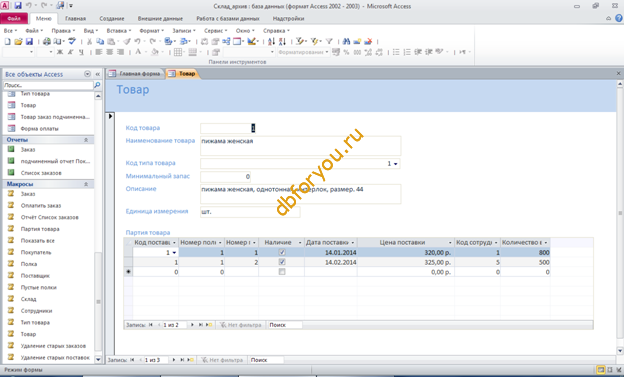
Task: Click the search magnifier in navigation pane
Action: [97, 85]
